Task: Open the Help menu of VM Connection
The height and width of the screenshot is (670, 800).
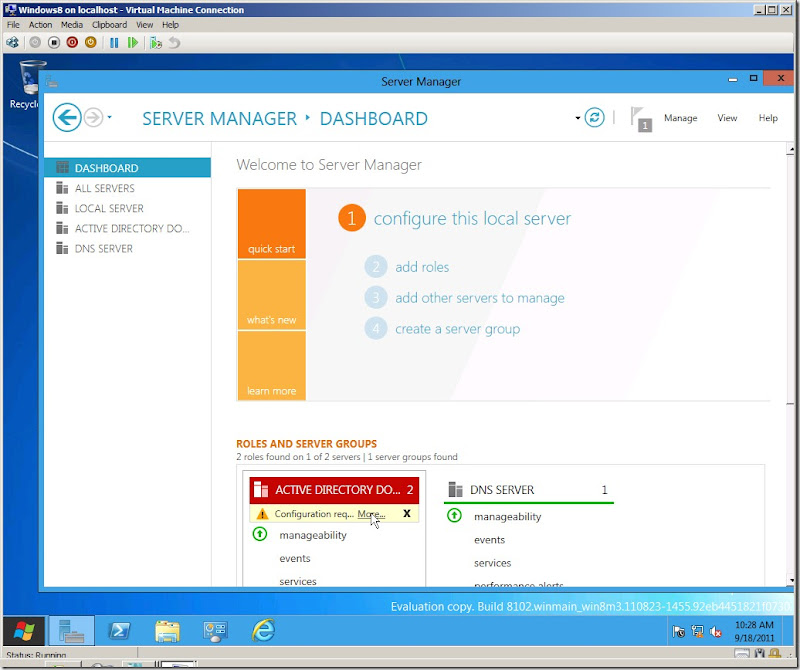Action: point(170,24)
